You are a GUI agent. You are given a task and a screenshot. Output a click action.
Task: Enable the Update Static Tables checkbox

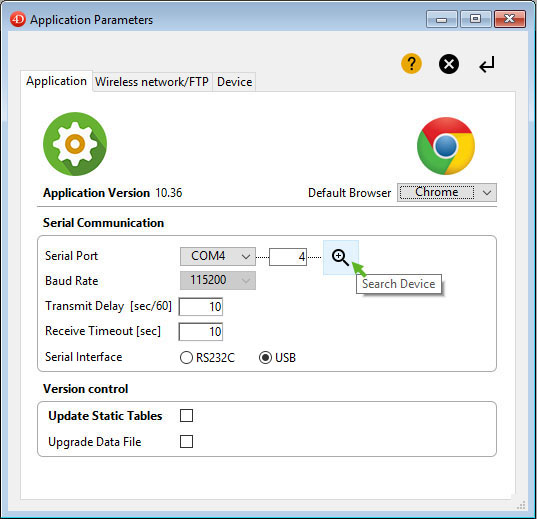pyautogui.click(x=186, y=416)
